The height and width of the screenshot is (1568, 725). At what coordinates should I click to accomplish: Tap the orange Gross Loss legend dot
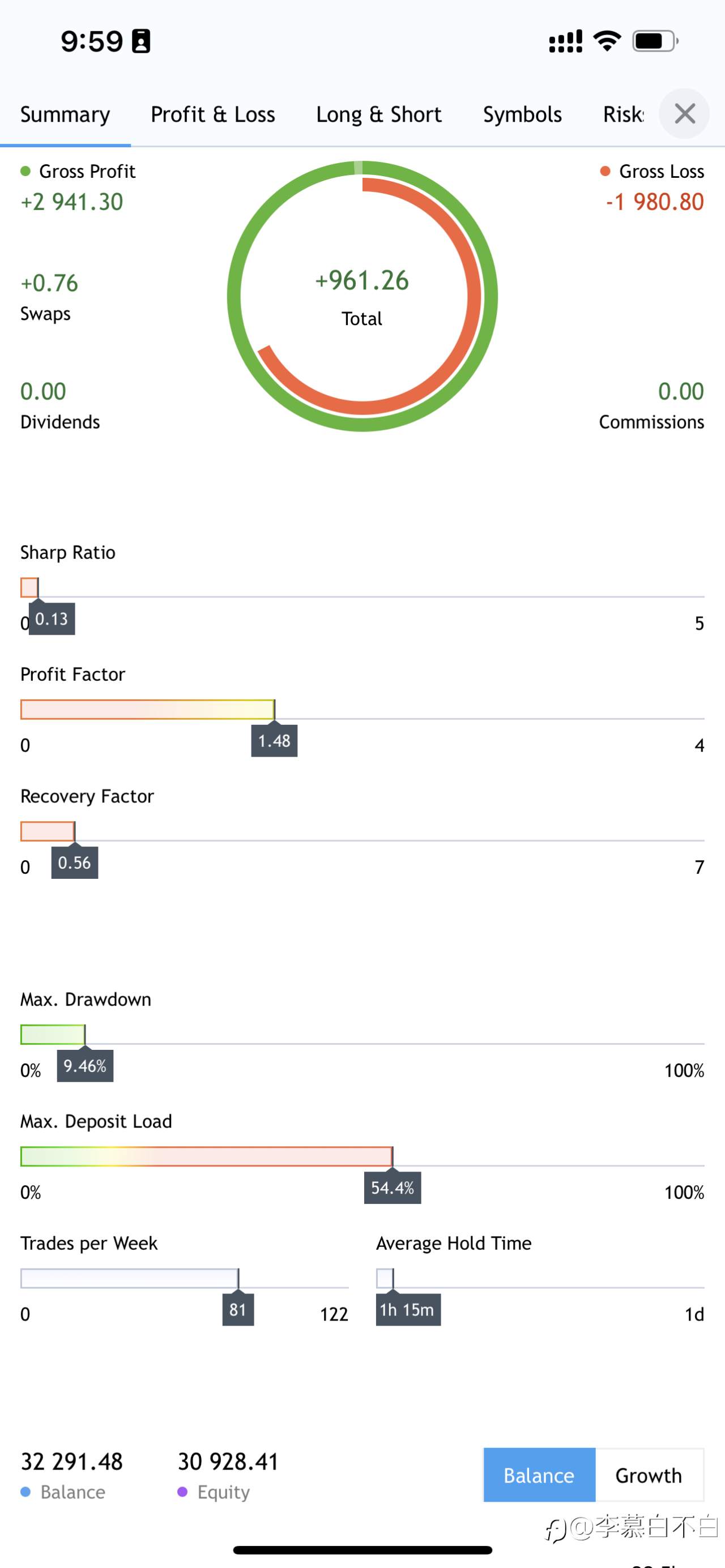point(605,171)
